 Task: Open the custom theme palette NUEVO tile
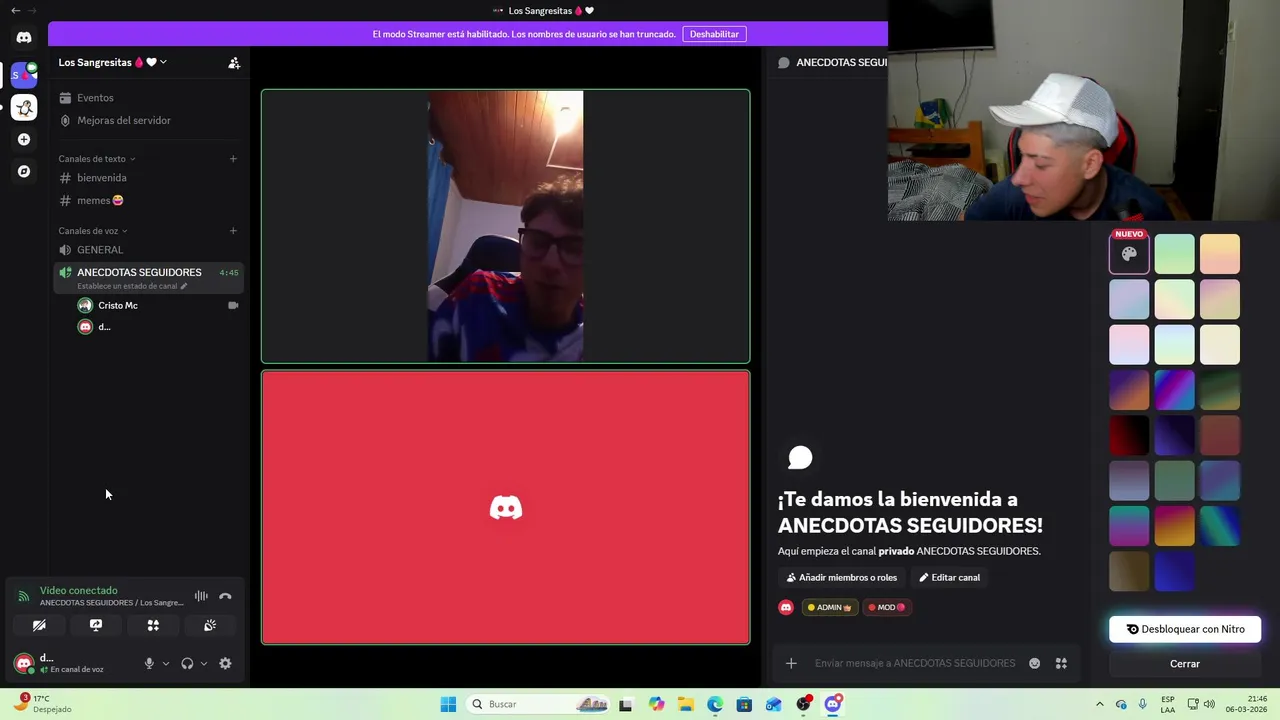coord(1129,254)
